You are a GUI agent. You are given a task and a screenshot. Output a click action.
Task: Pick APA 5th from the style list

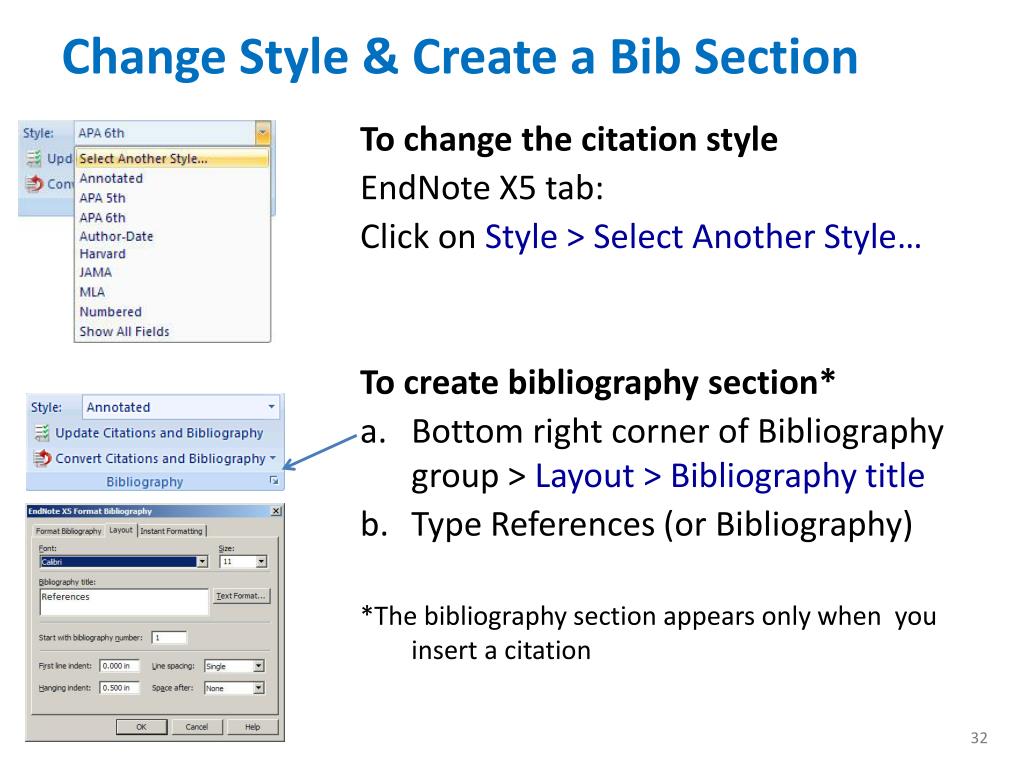tap(103, 198)
